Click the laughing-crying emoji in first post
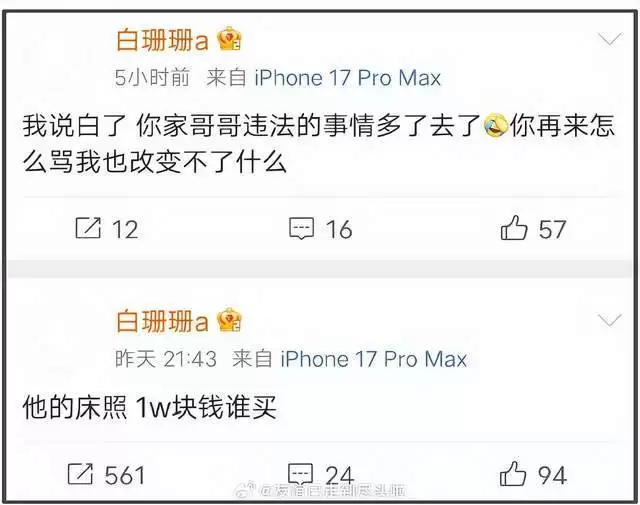 (x=496, y=126)
